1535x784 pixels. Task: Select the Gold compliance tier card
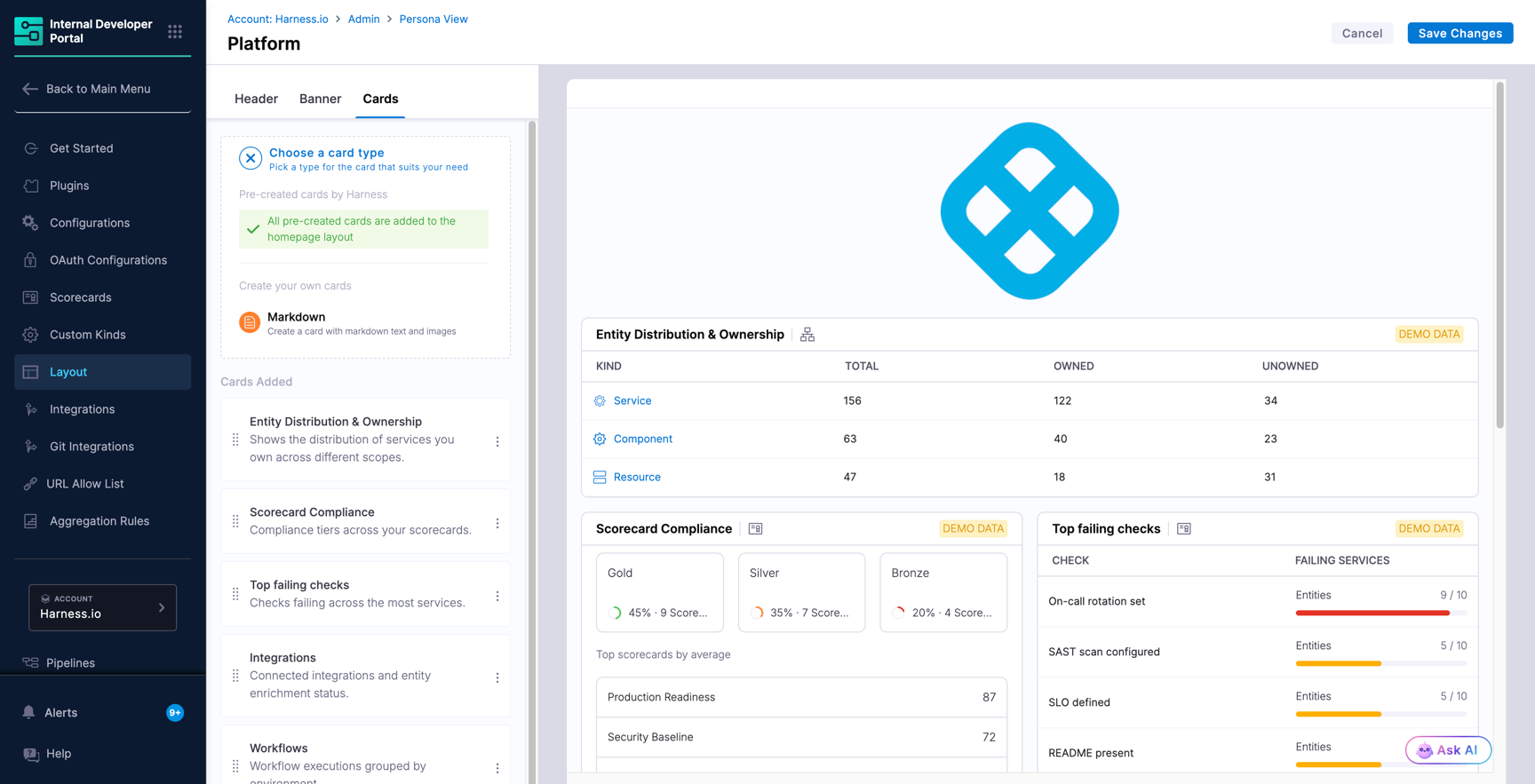660,592
